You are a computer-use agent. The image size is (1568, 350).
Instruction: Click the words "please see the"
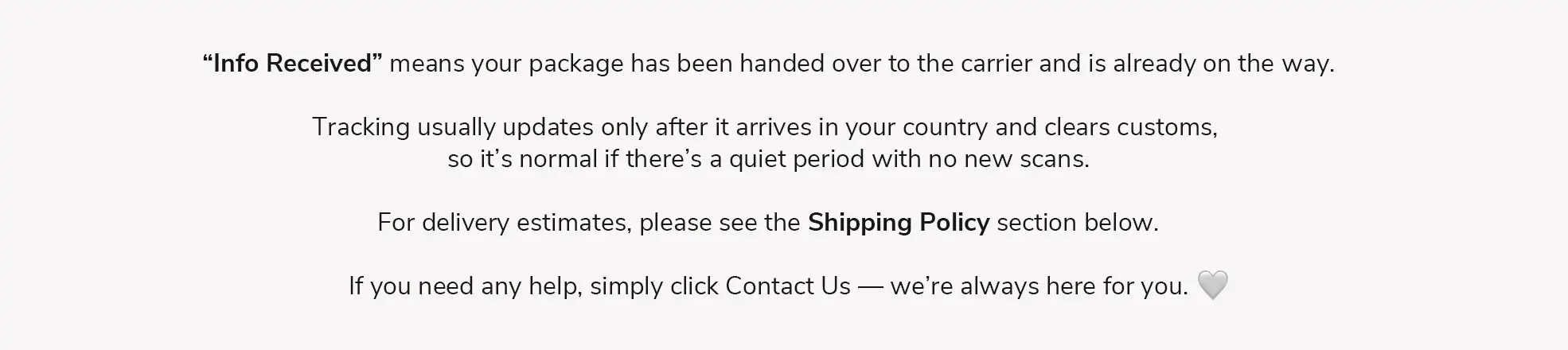719,223
